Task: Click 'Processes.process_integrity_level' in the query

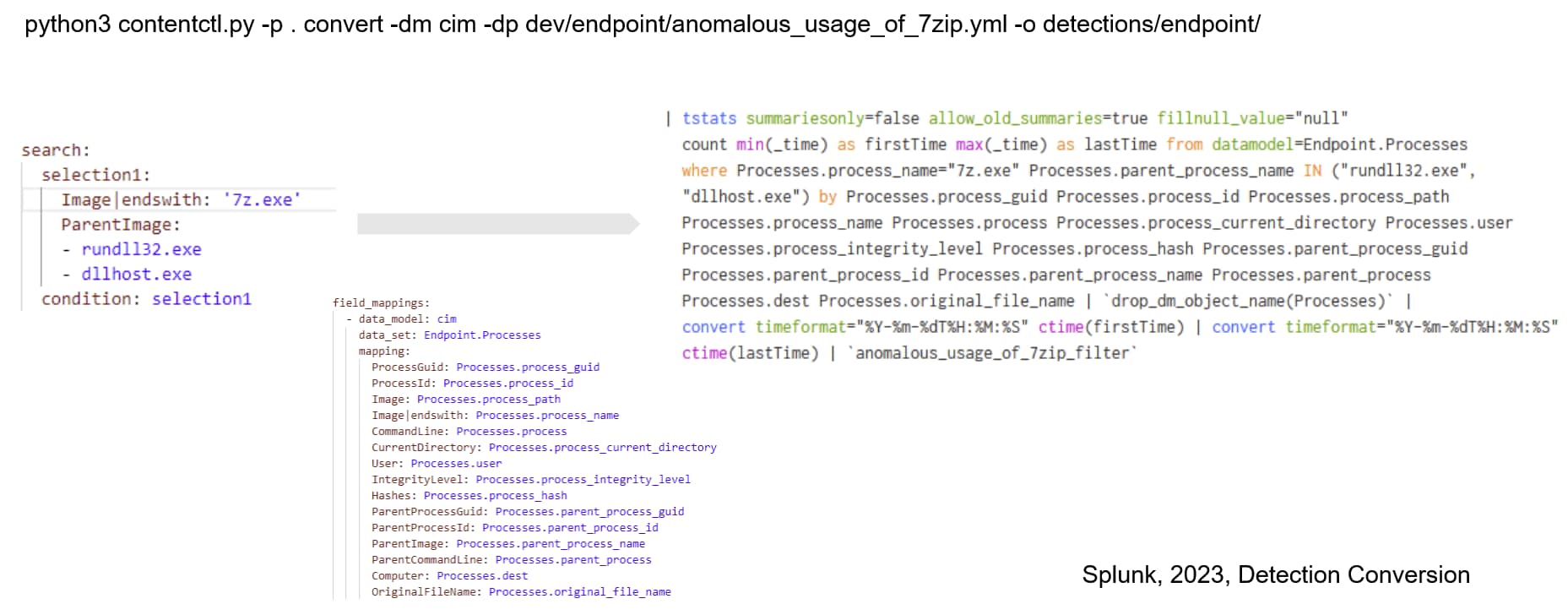Action: 833,250
